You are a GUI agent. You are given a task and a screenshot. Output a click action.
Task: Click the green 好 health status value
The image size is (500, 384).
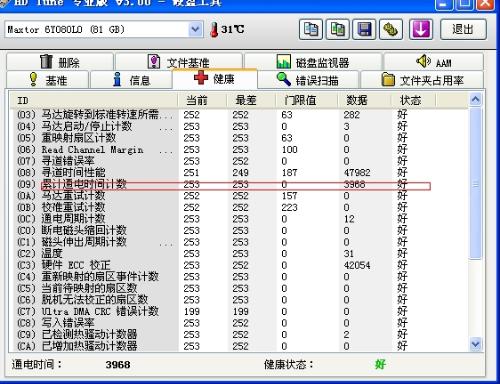click(x=380, y=364)
